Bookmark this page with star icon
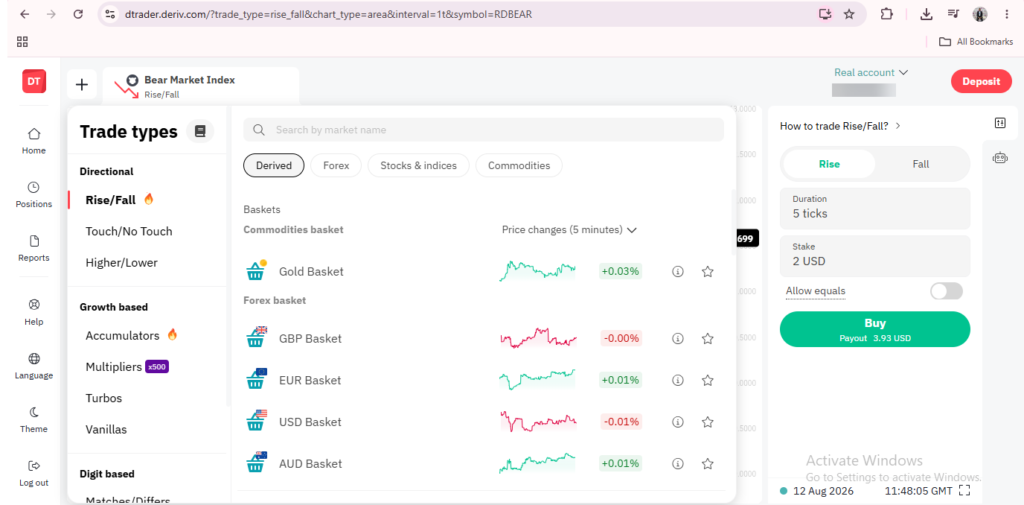The width and height of the screenshot is (1024, 505). pyautogui.click(x=849, y=14)
